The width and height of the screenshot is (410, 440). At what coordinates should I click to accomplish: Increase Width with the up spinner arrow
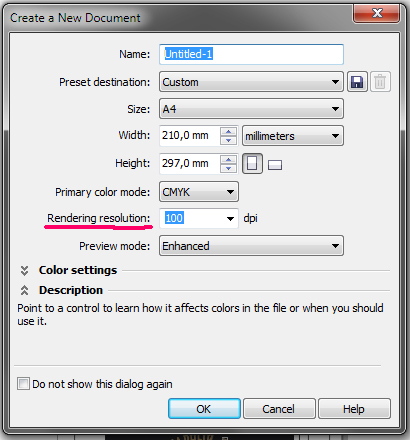(x=228, y=132)
